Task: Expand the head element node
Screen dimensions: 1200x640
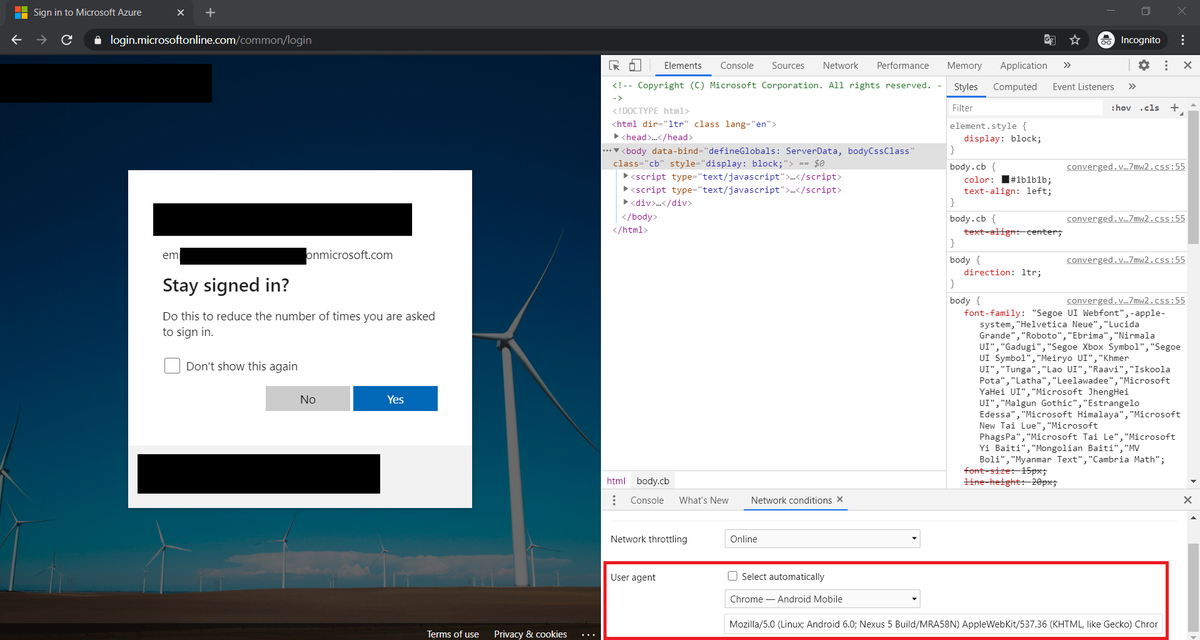Action: (x=617, y=137)
